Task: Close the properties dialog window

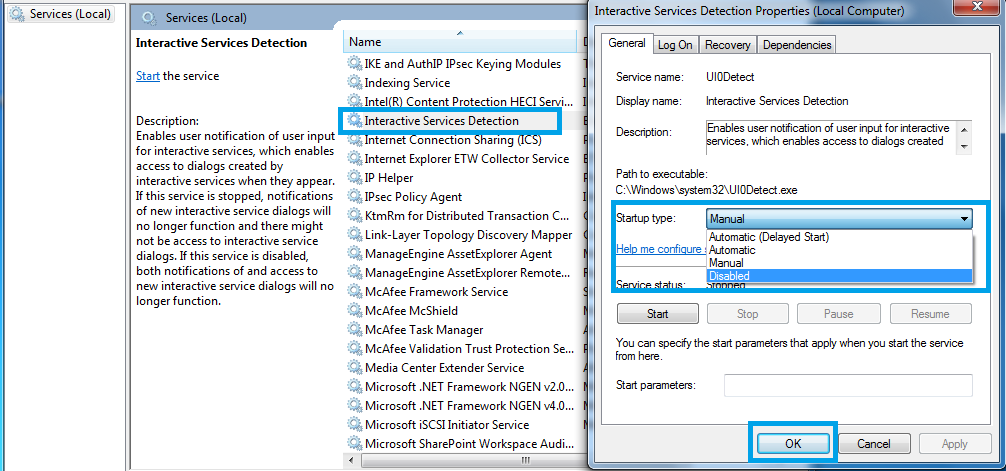Action: point(976,5)
